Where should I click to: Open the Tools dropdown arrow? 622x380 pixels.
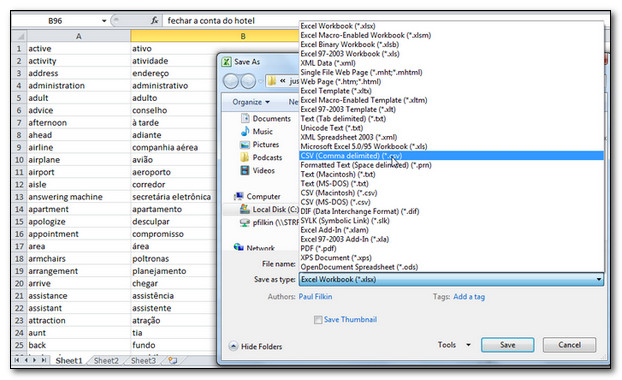click(x=468, y=345)
